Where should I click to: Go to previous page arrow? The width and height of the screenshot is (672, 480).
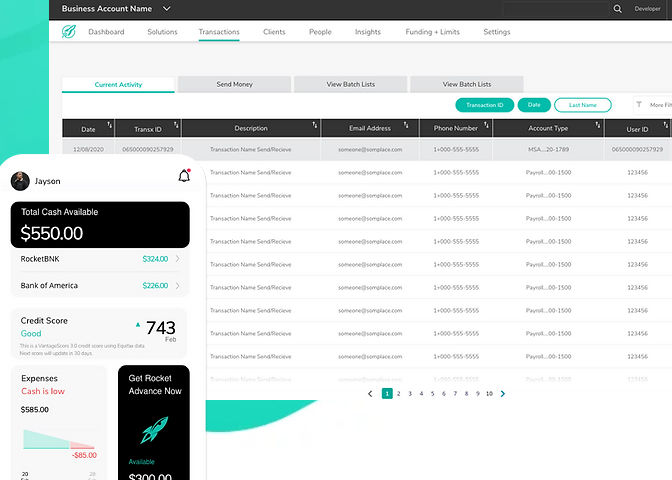point(370,393)
